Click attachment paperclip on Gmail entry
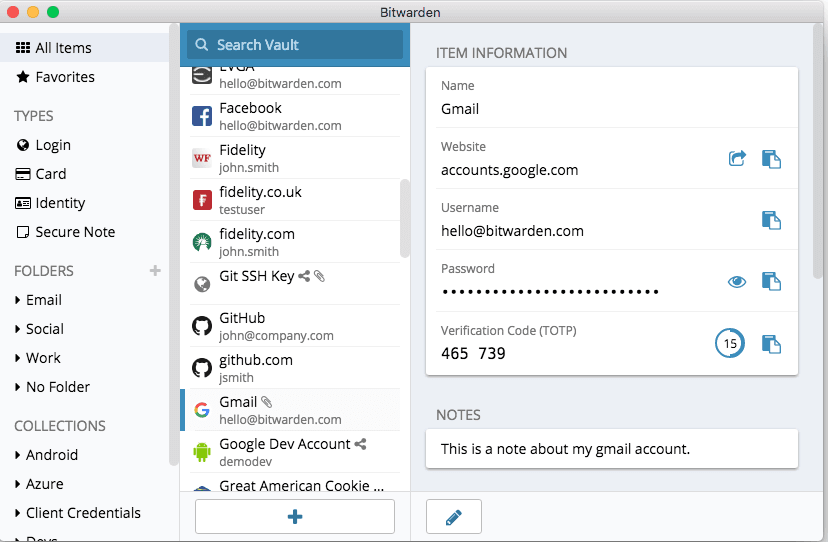The image size is (828, 542). pos(267,402)
